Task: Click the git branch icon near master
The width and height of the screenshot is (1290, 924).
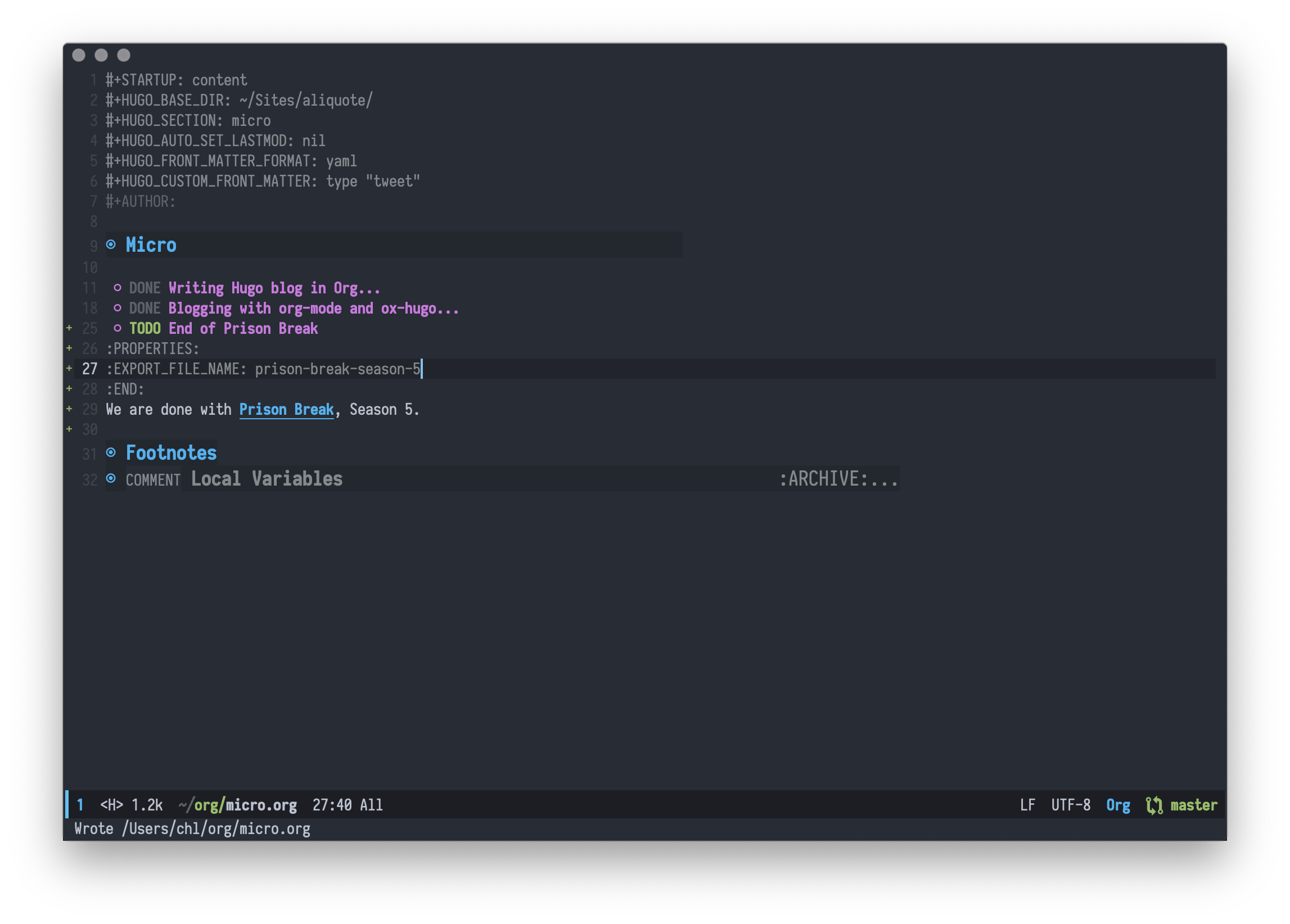Action: (1156, 805)
